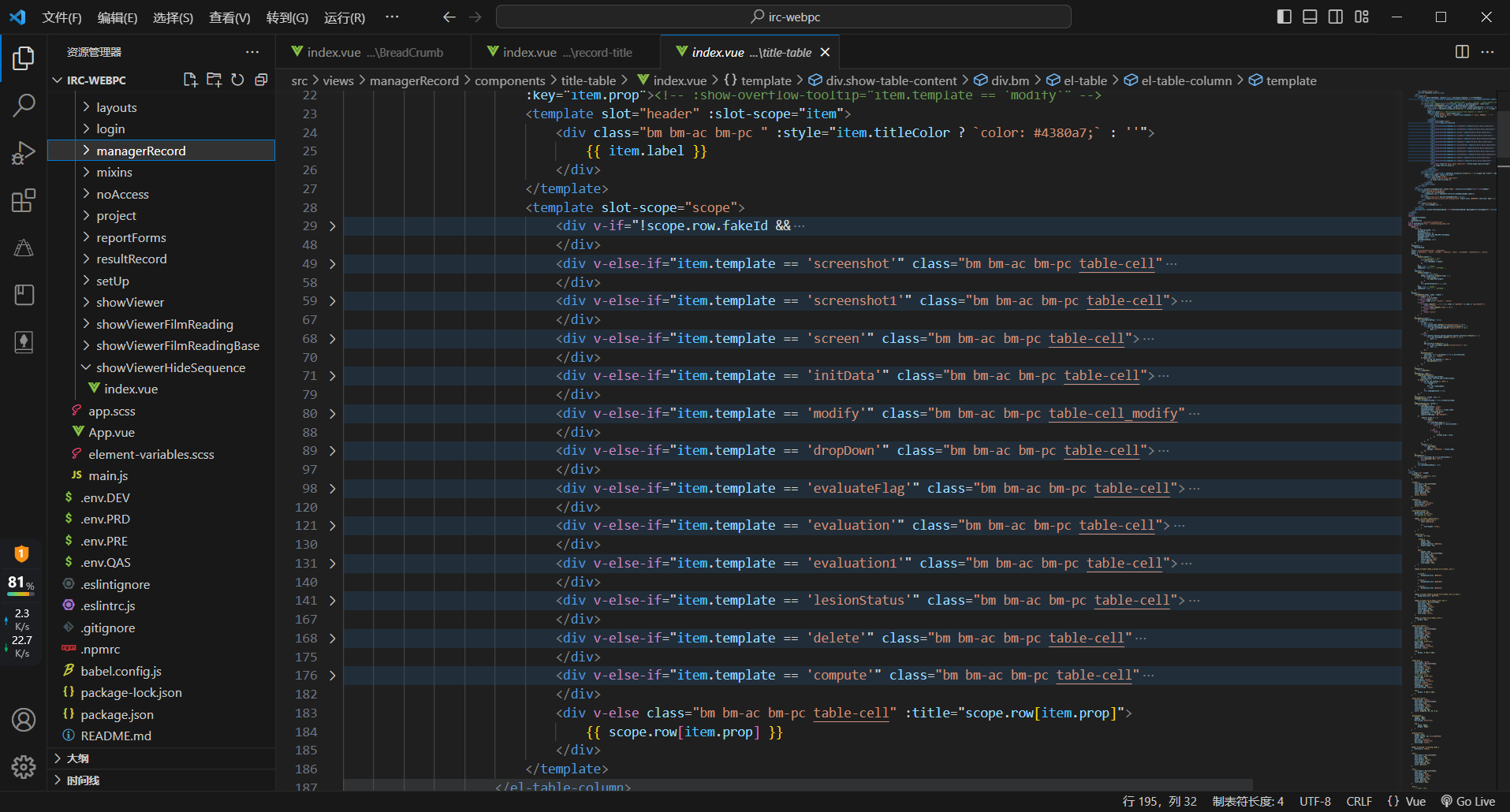Unfold the code region at line 29
The image size is (1510, 812).
(x=333, y=226)
